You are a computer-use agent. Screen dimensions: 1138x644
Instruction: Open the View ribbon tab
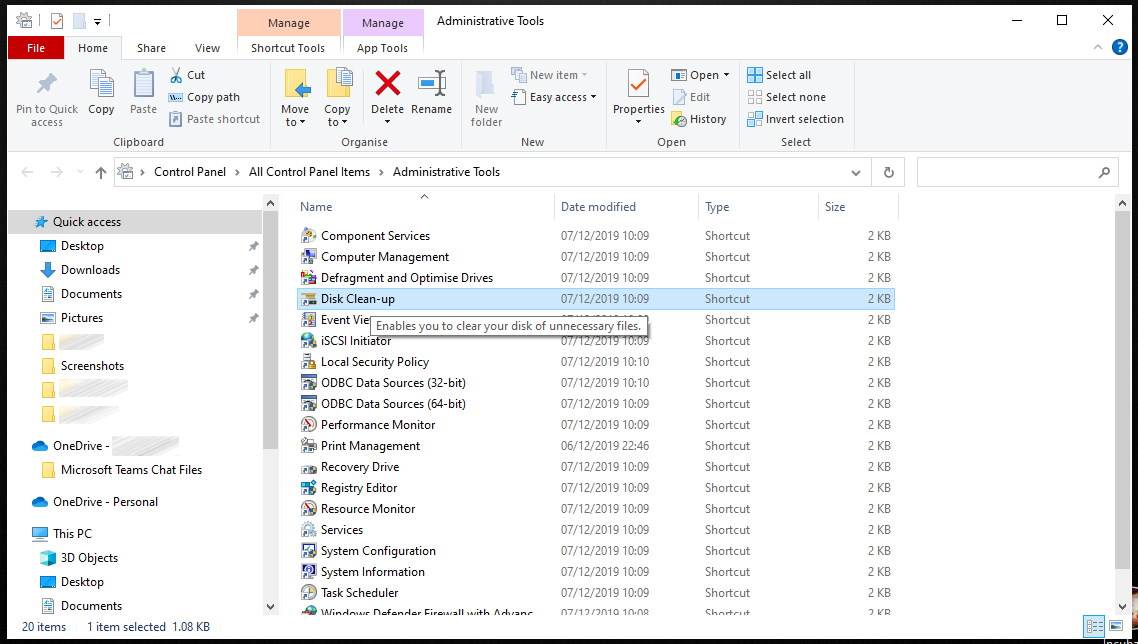point(207,48)
